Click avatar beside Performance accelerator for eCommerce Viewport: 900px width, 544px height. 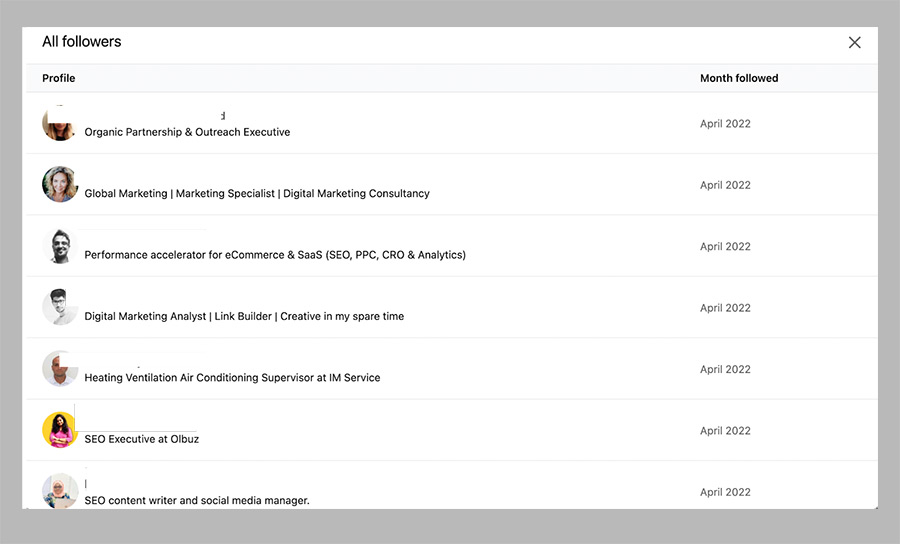pyautogui.click(x=60, y=246)
